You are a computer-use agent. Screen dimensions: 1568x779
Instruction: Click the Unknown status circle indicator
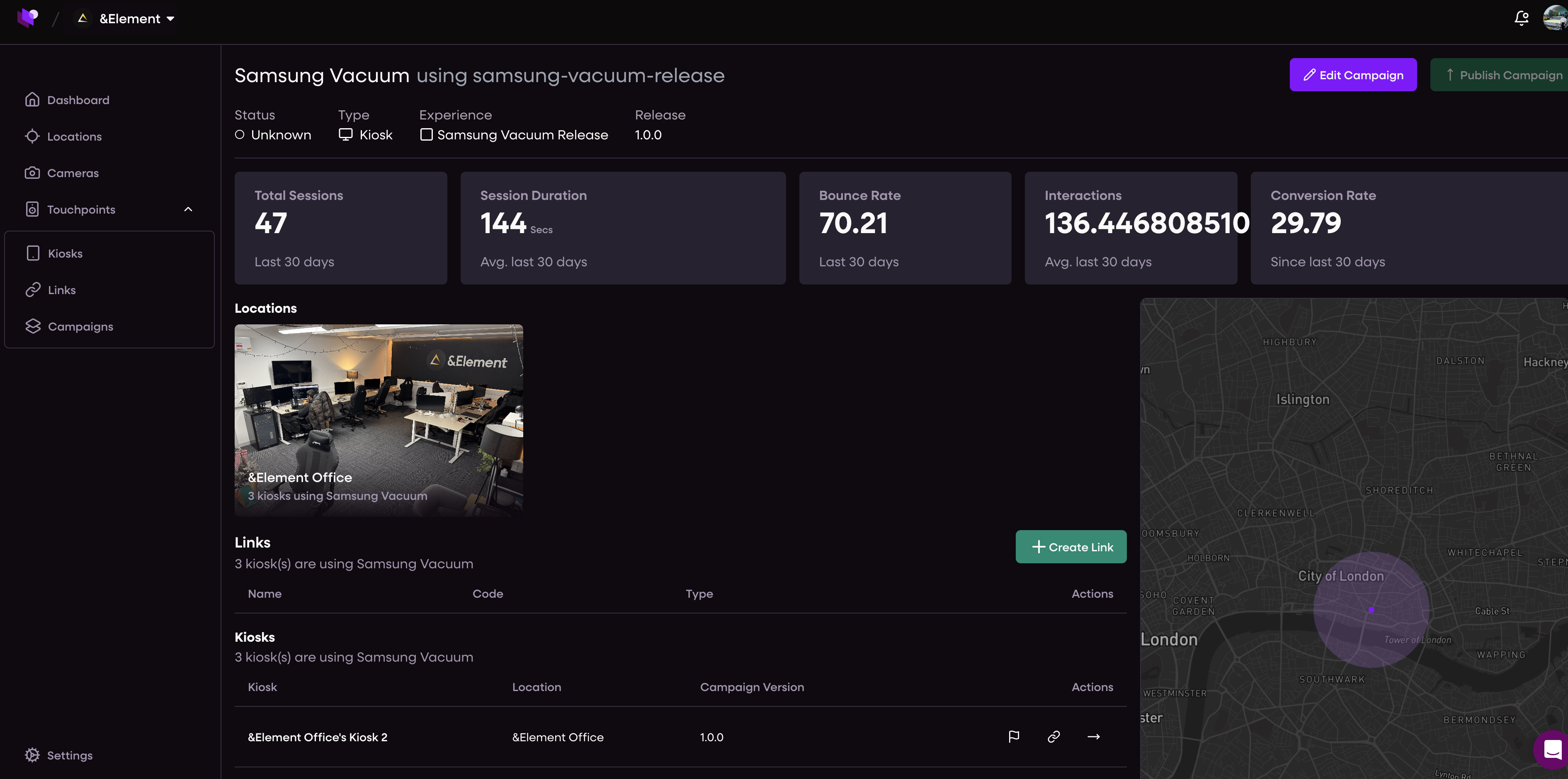[x=240, y=135]
